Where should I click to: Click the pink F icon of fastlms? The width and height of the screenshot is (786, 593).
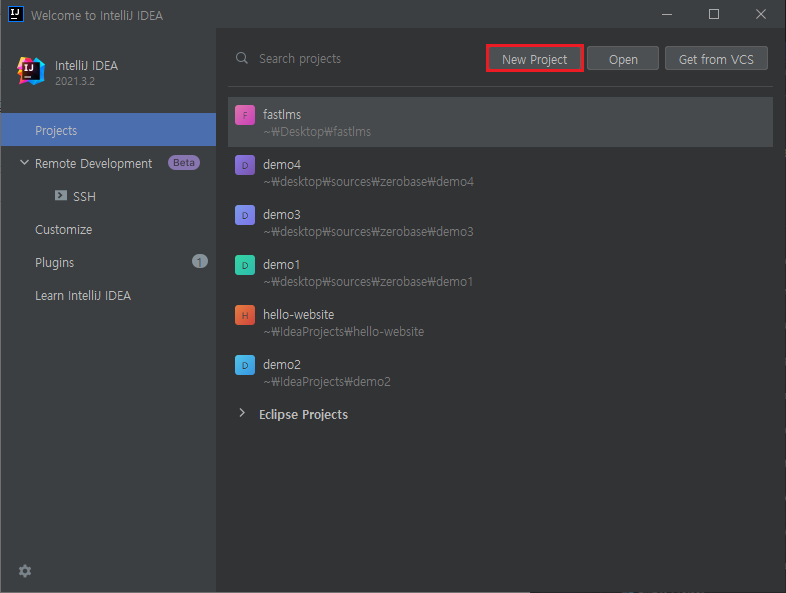(245, 115)
